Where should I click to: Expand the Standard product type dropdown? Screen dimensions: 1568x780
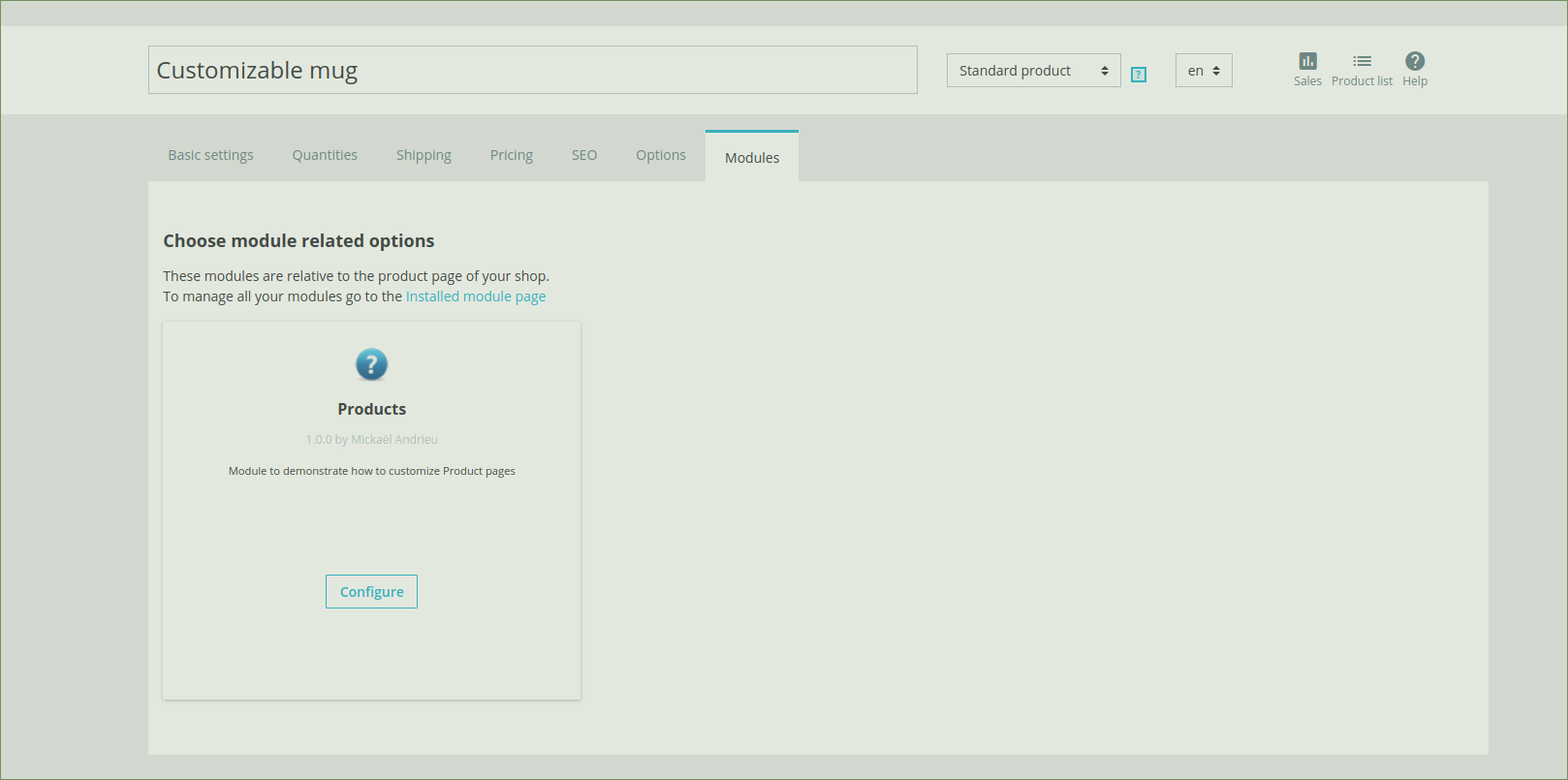[x=1033, y=71]
